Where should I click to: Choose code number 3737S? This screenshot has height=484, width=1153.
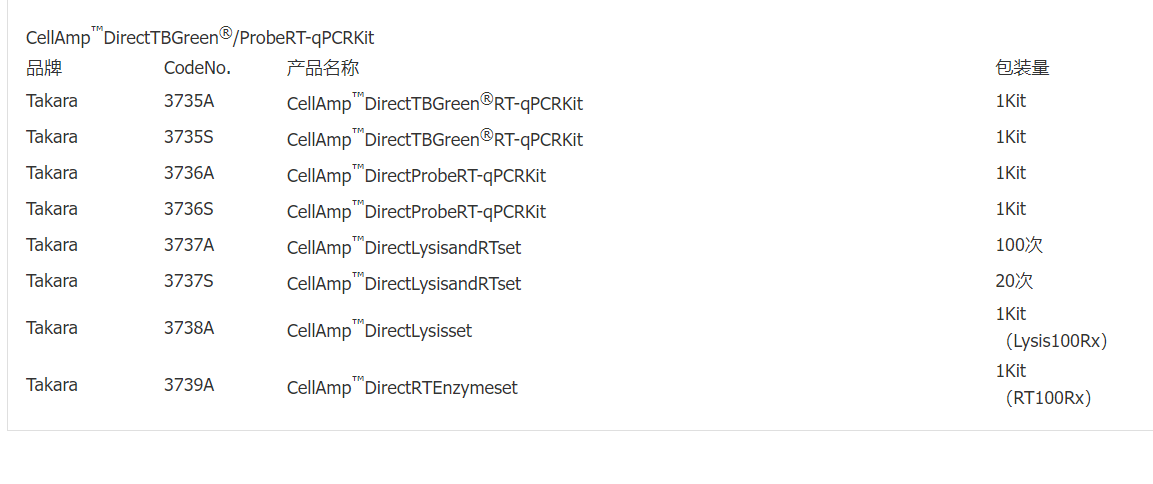click(x=189, y=280)
